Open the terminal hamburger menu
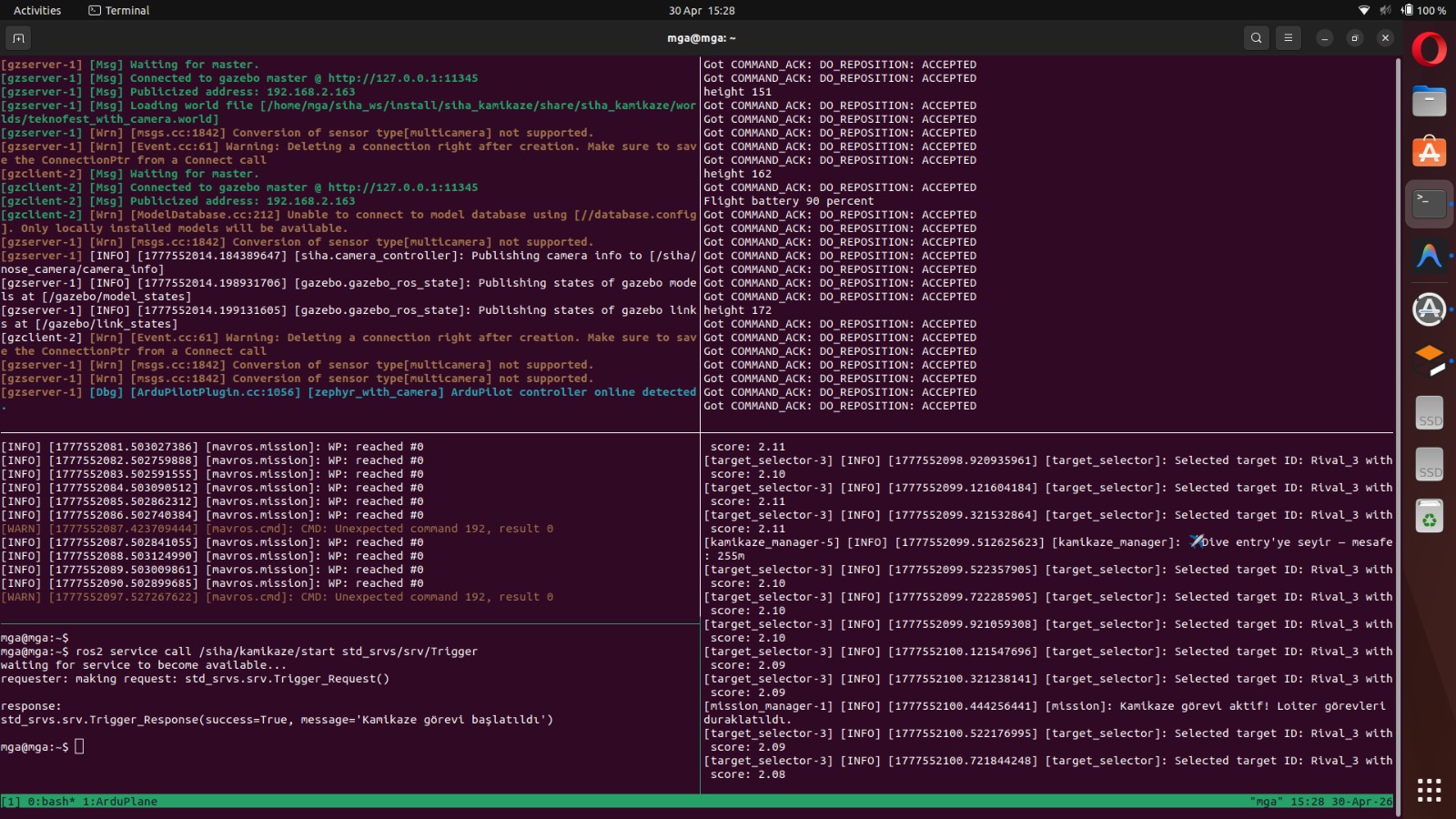The image size is (1456, 819). tap(1288, 38)
